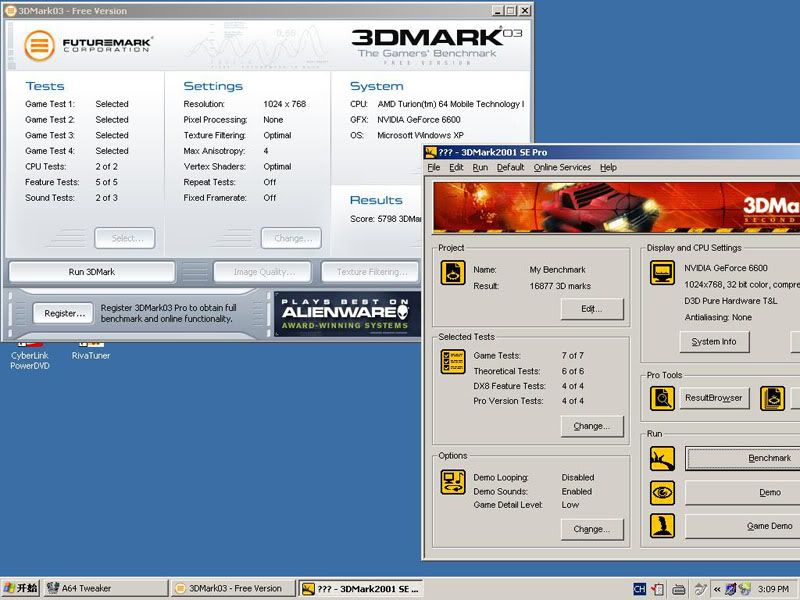The image size is (800, 600).
Task: Open the CH language indicator in the taskbar
Action: (639, 589)
